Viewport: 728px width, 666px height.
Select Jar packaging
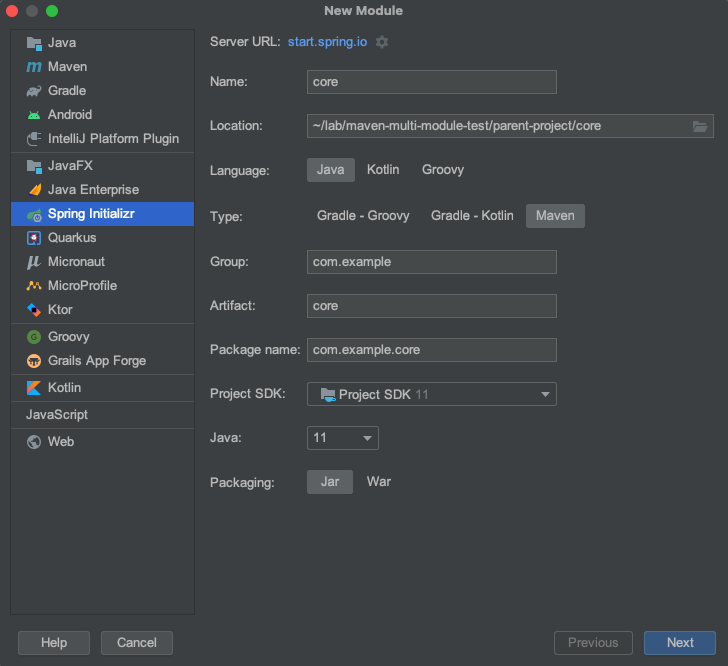pyautogui.click(x=330, y=482)
